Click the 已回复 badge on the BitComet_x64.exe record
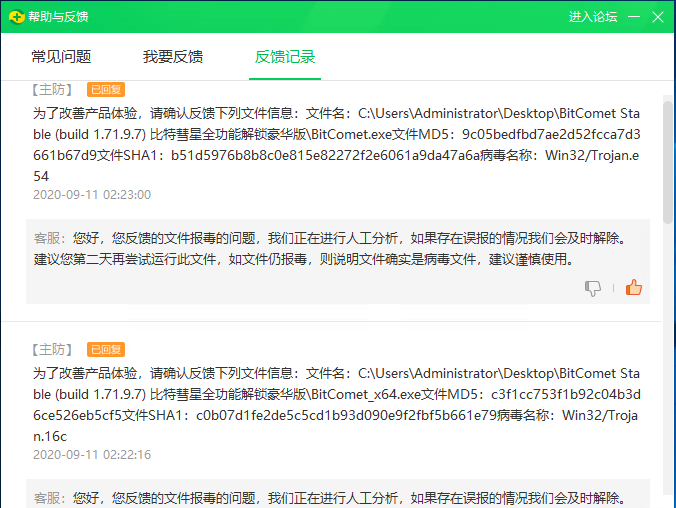This screenshot has width=676, height=508. (x=106, y=349)
